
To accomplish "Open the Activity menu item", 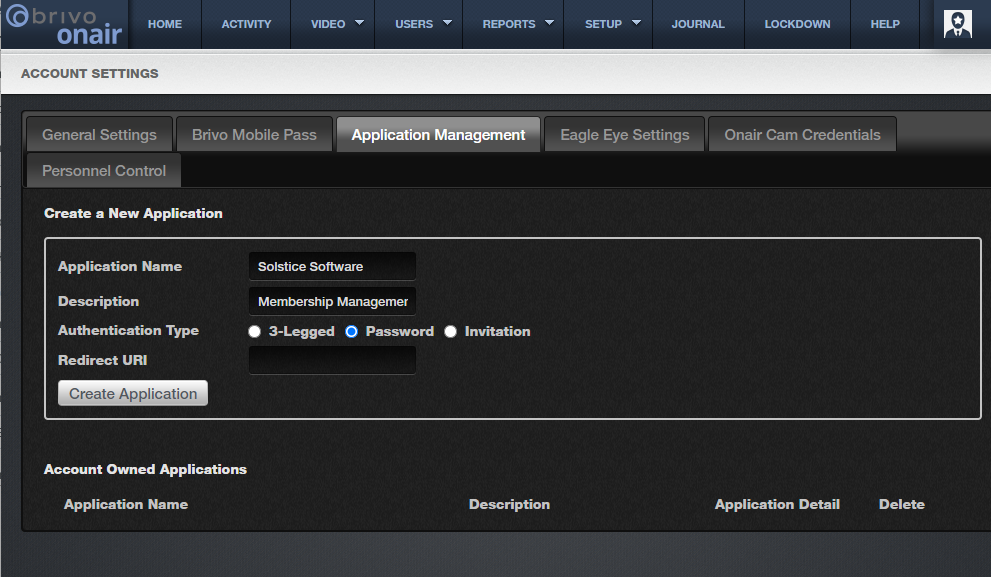I will pos(246,24).
